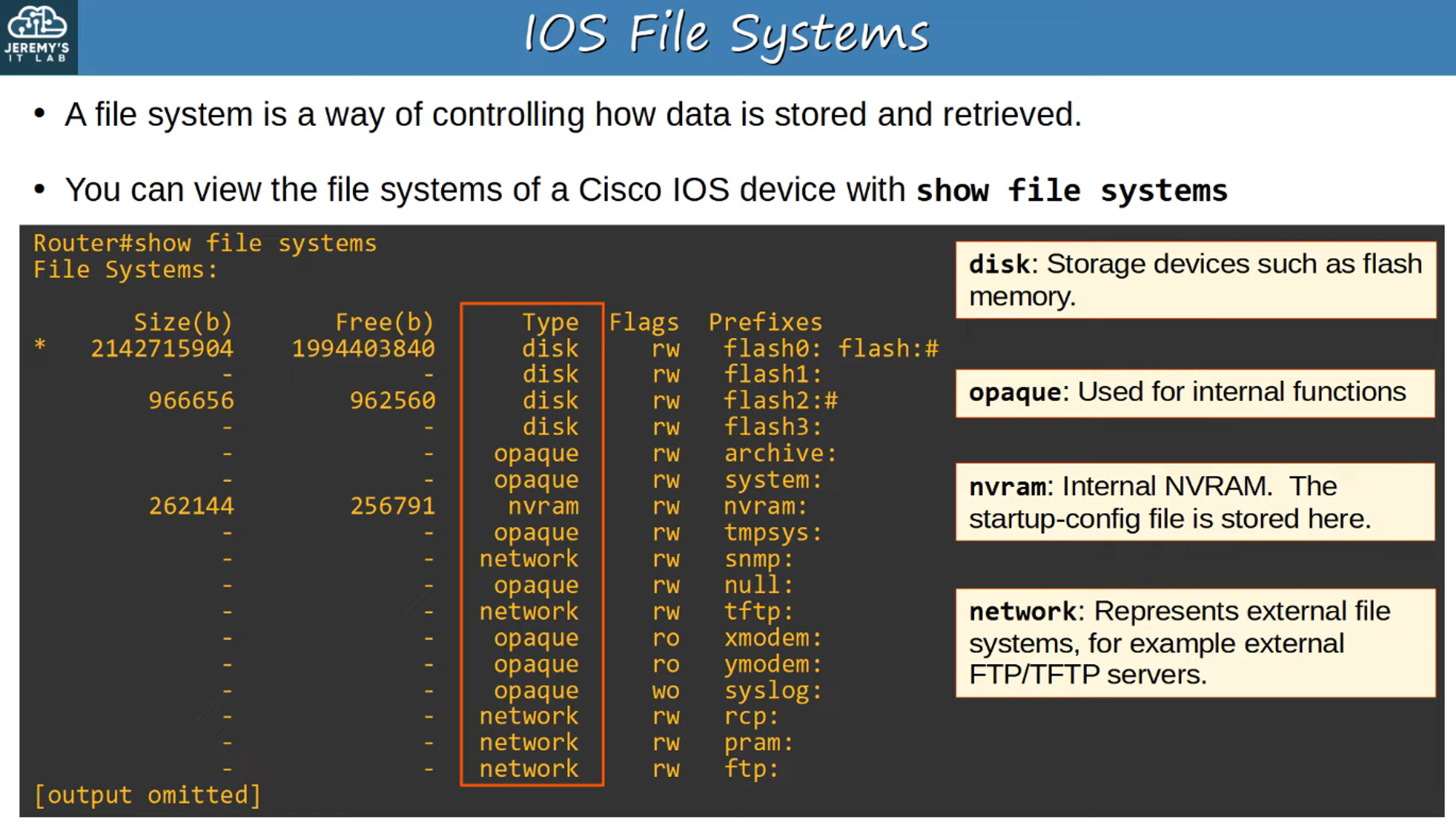Click the opaque definition callout box

tap(1195, 392)
